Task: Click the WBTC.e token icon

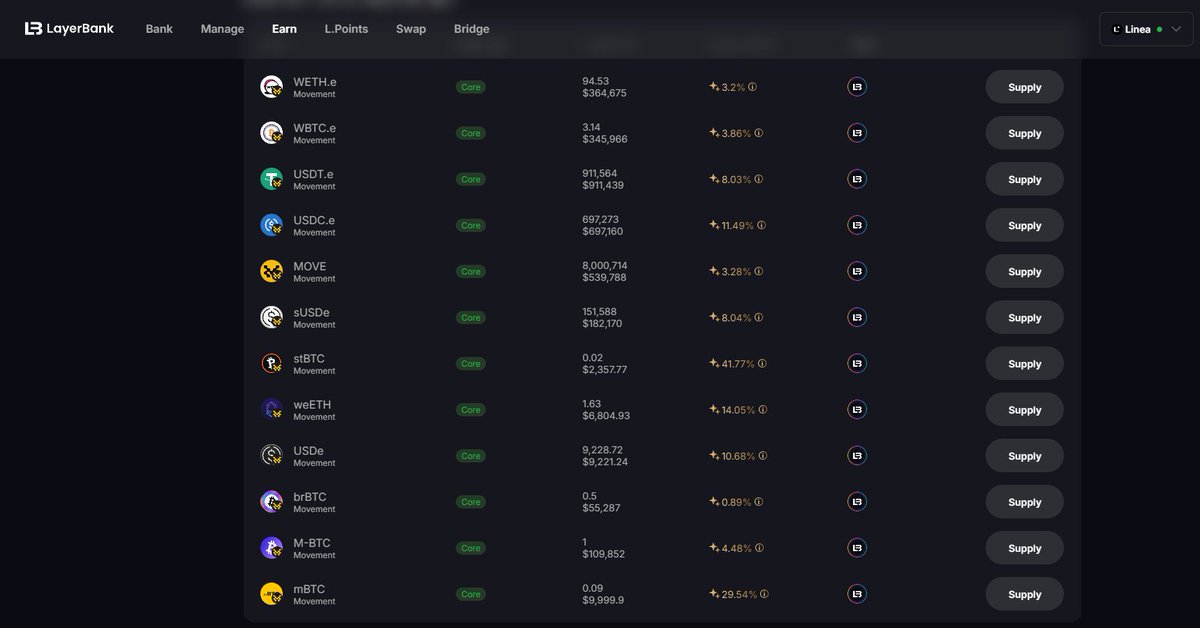Action: (271, 133)
